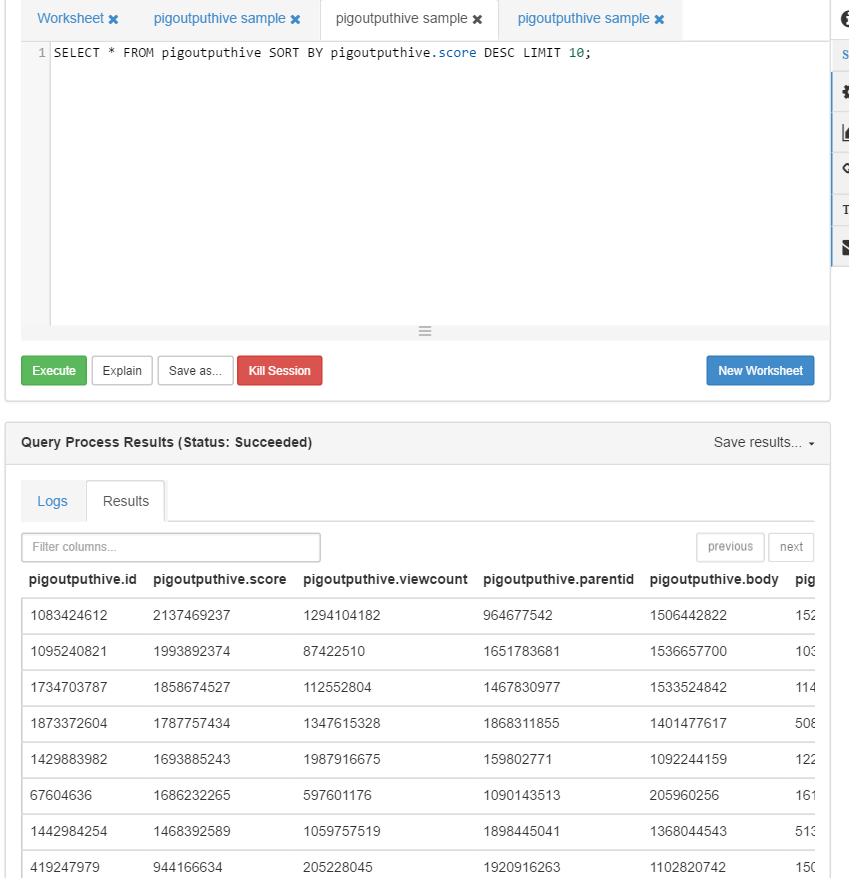
Task: Open the Save results dropdown
Action: (x=764, y=442)
